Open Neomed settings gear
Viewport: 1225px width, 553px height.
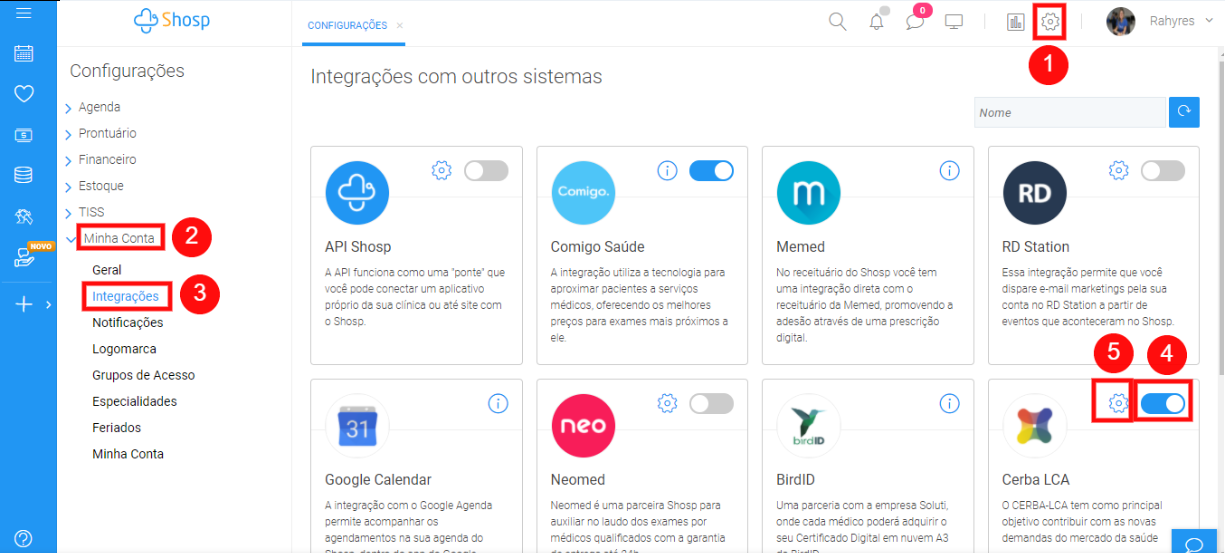667,403
